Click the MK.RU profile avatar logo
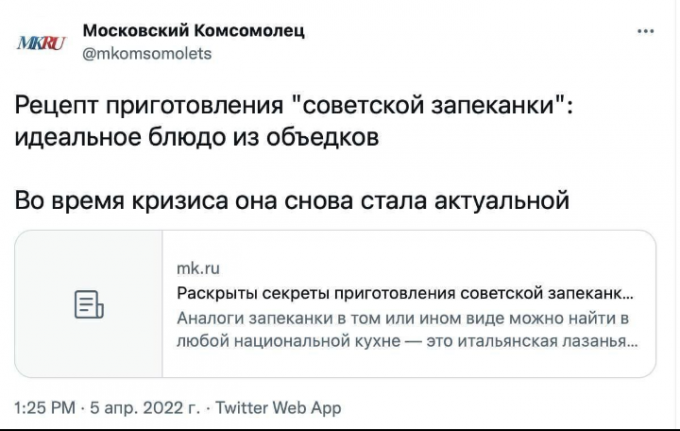680x431 pixels. [x=41, y=43]
